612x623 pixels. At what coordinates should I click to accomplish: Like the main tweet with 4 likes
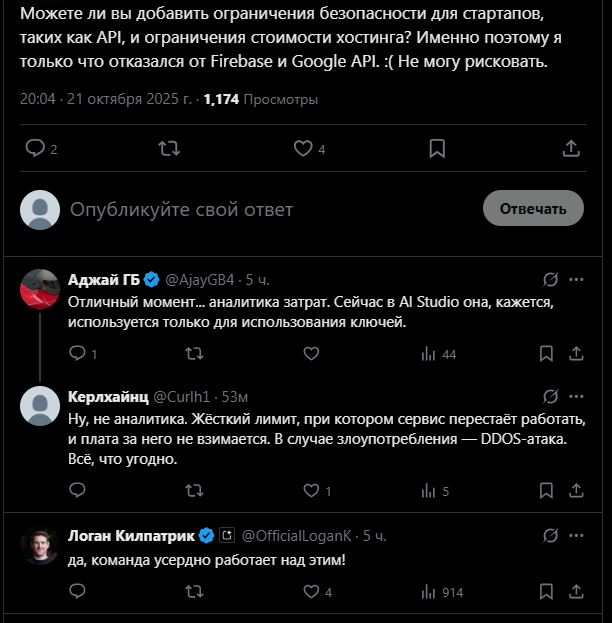coord(304,148)
